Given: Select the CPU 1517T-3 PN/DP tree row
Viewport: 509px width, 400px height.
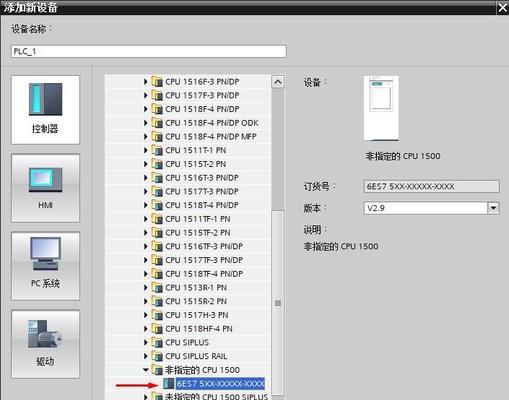Looking at the screenshot, I should (x=188, y=191).
